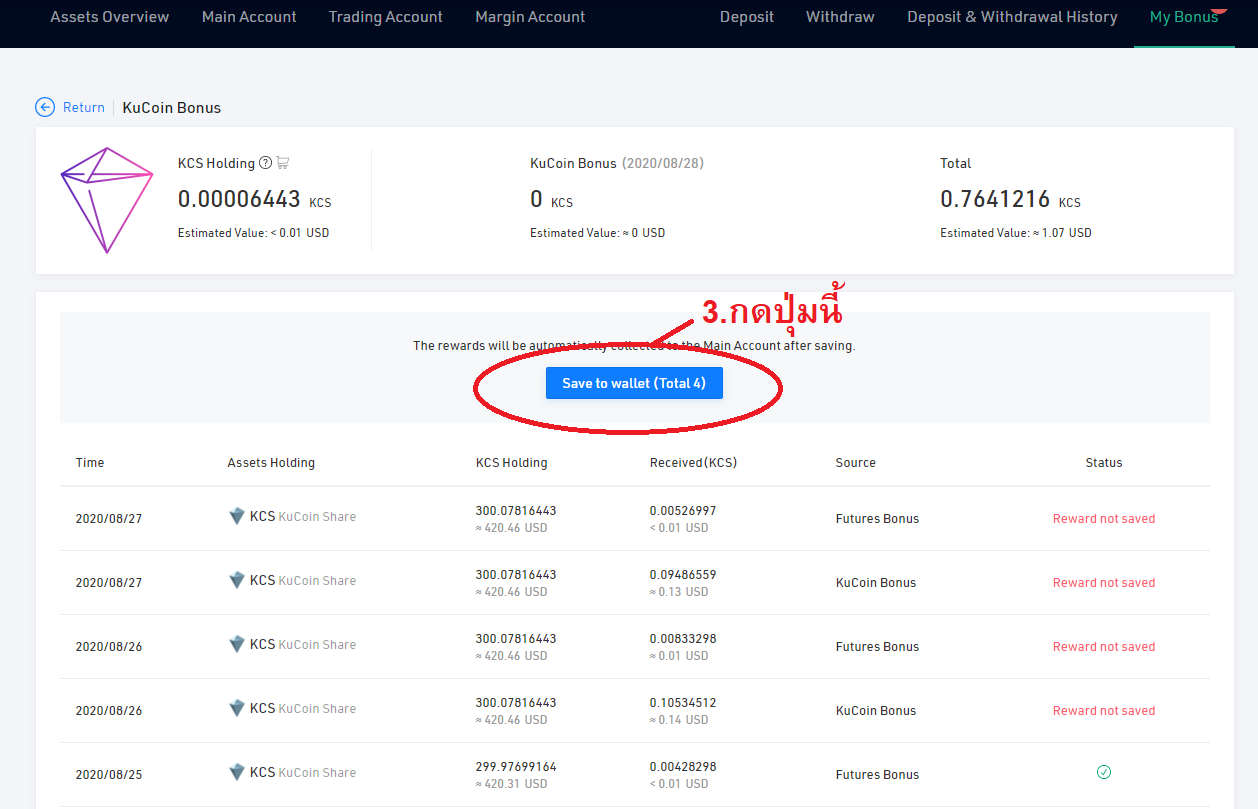Click the Source column header
The image size is (1258, 809).
(856, 463)
